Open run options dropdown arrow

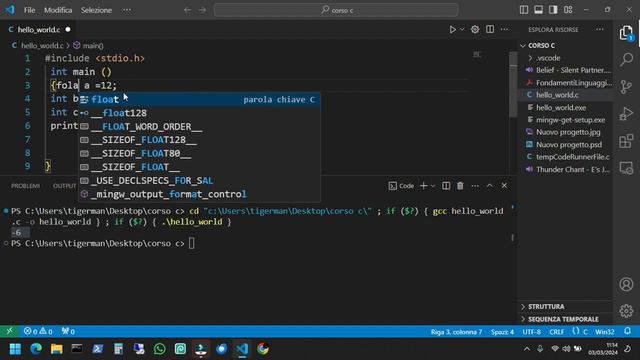click(462, 29)
